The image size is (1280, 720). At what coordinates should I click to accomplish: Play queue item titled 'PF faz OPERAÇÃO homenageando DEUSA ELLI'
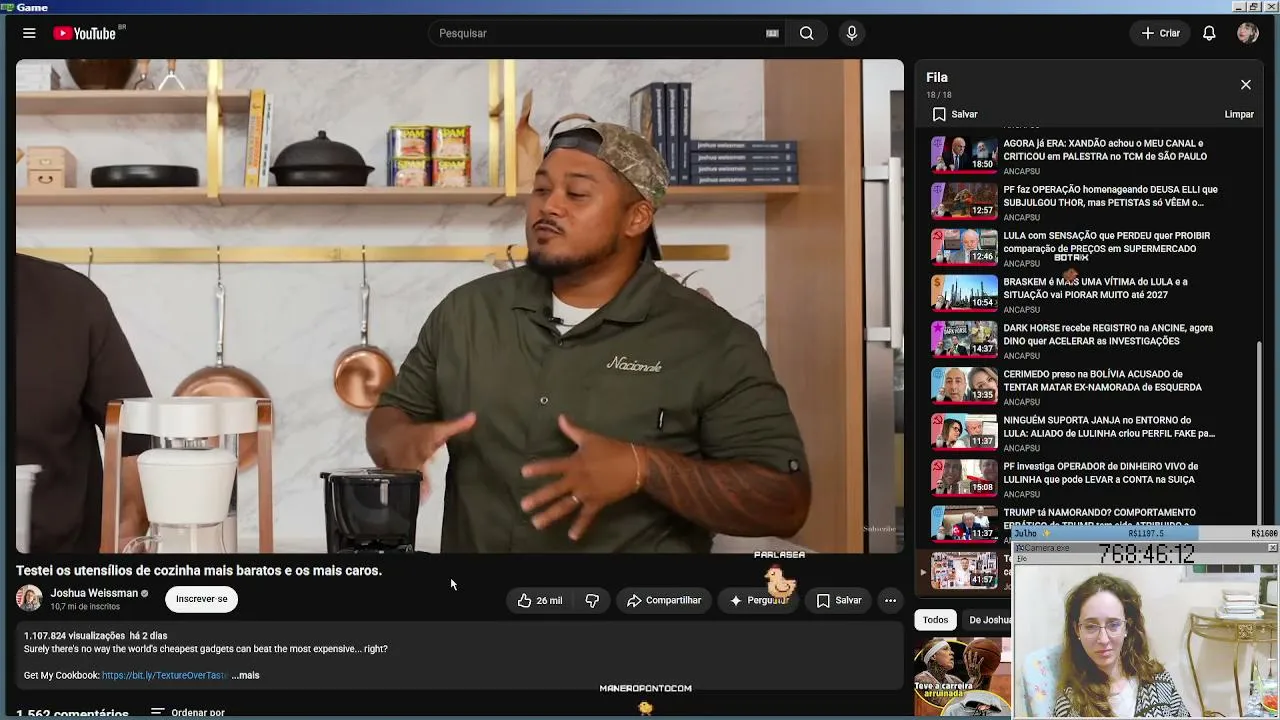pos(1110,196)
